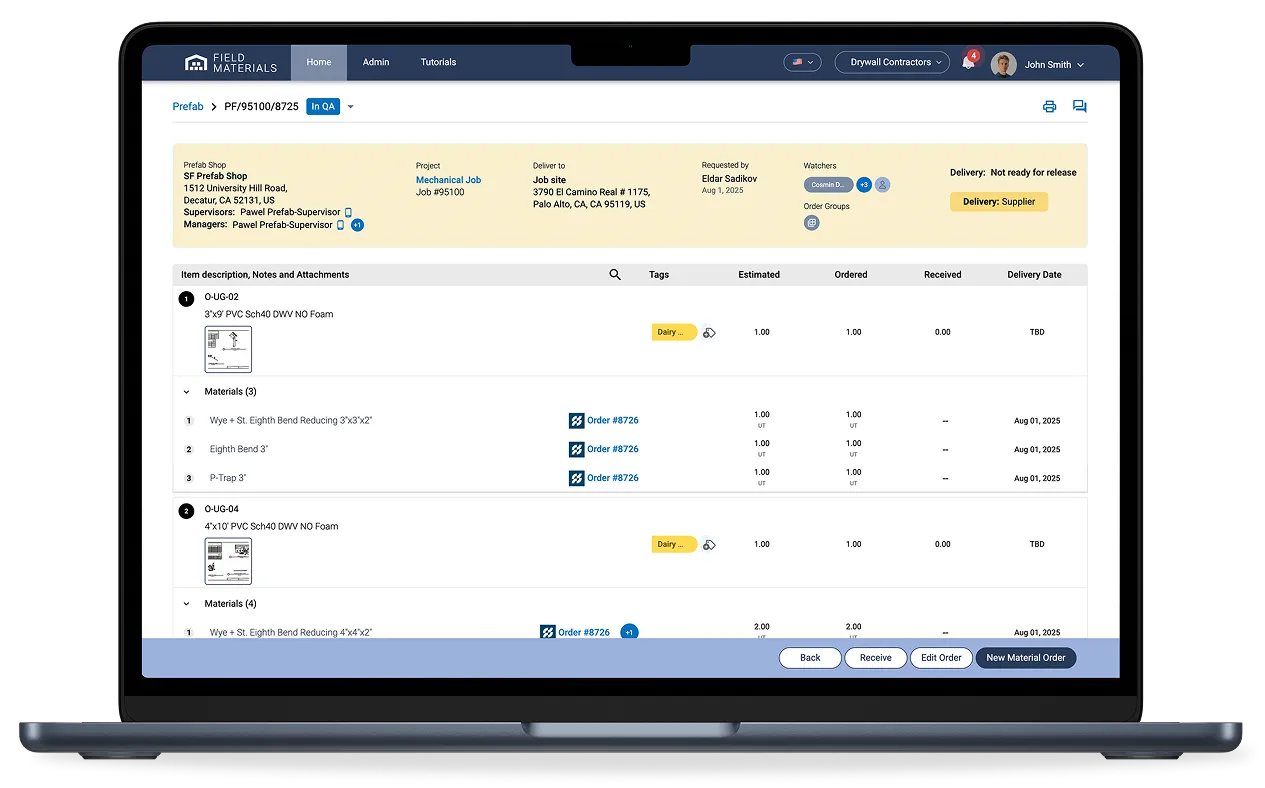Search items with the magnifier icon
This screenshot has width=1265, height=788.
(x=615, y=274)
